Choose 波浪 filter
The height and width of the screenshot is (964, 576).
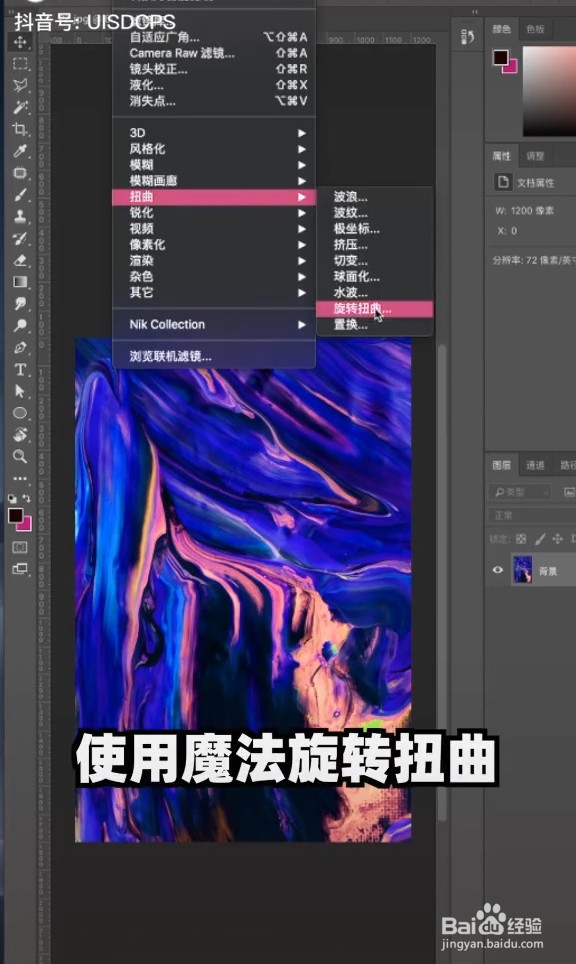tap(374, 197)
